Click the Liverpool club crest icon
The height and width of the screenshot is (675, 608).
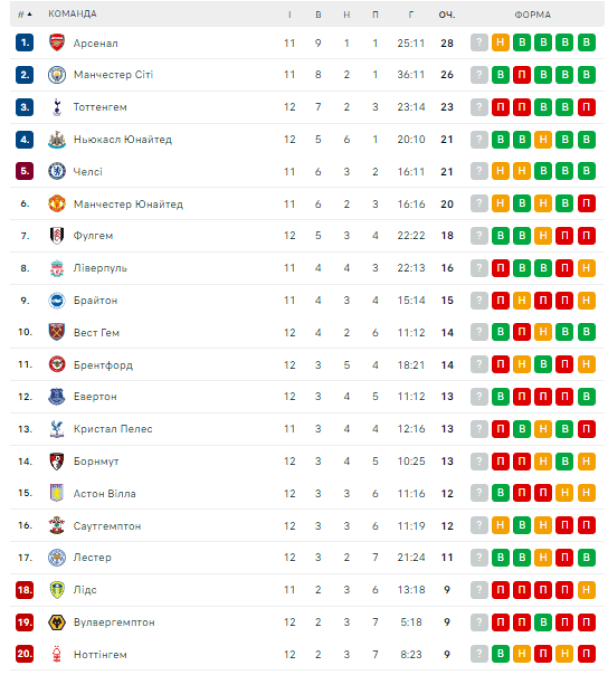[56, 268]
